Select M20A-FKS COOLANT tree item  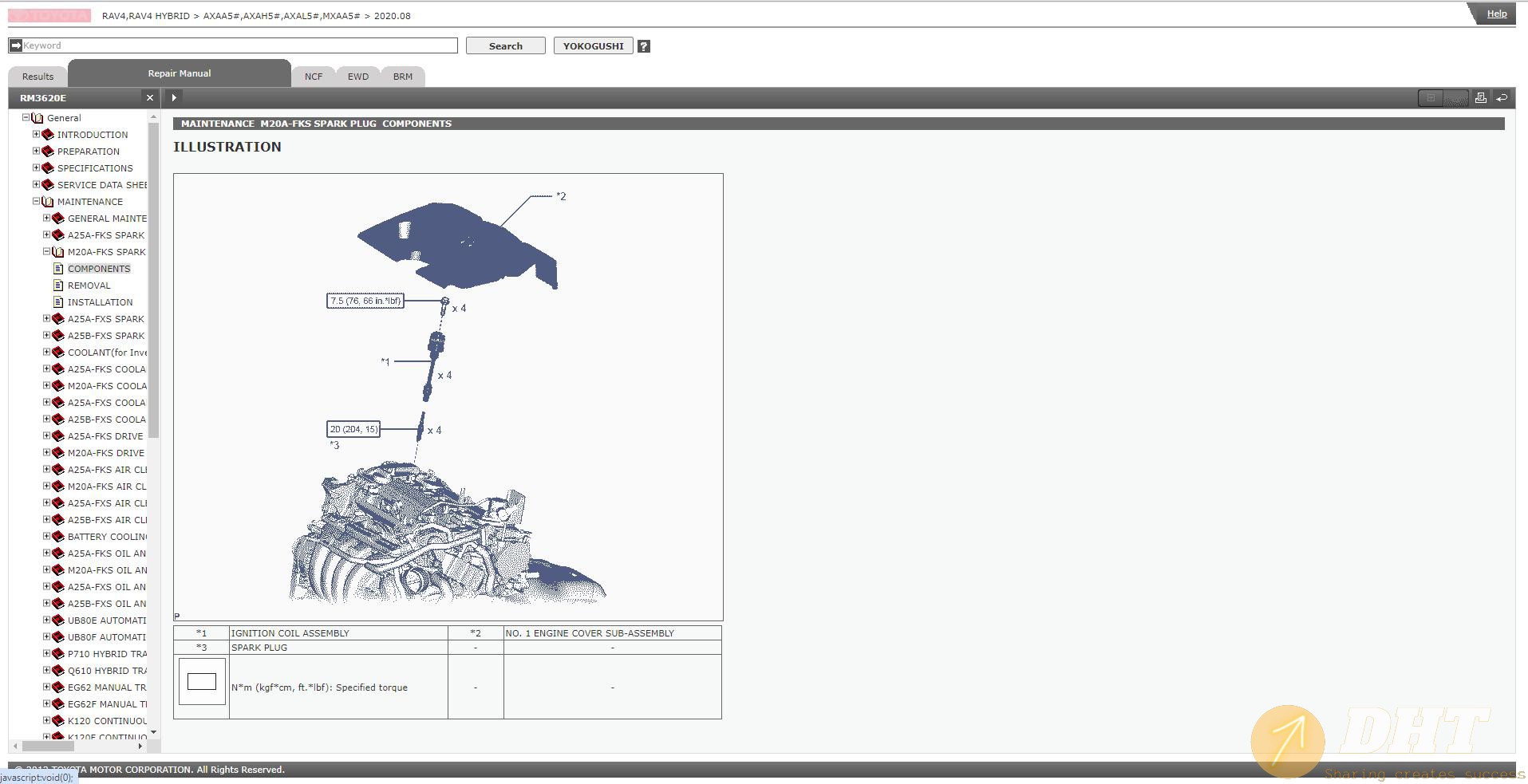click(x=107, y=386)
